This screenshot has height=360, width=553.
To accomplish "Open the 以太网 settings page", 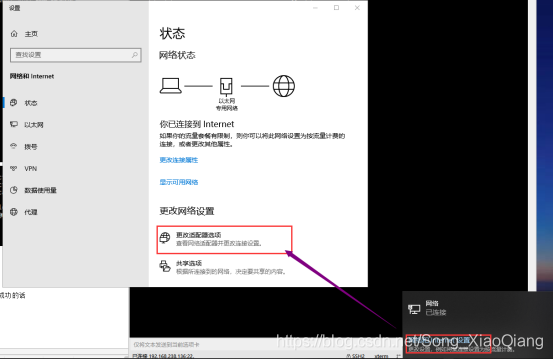I will (34, 125).
